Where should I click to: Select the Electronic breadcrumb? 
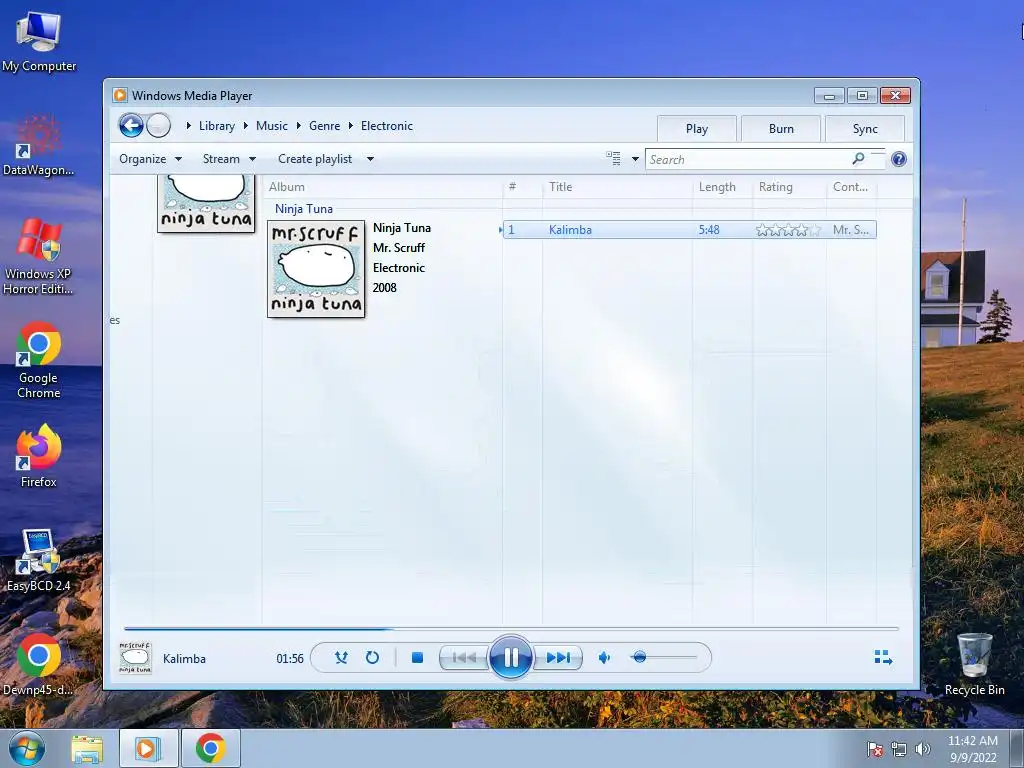tap(387, 126)
